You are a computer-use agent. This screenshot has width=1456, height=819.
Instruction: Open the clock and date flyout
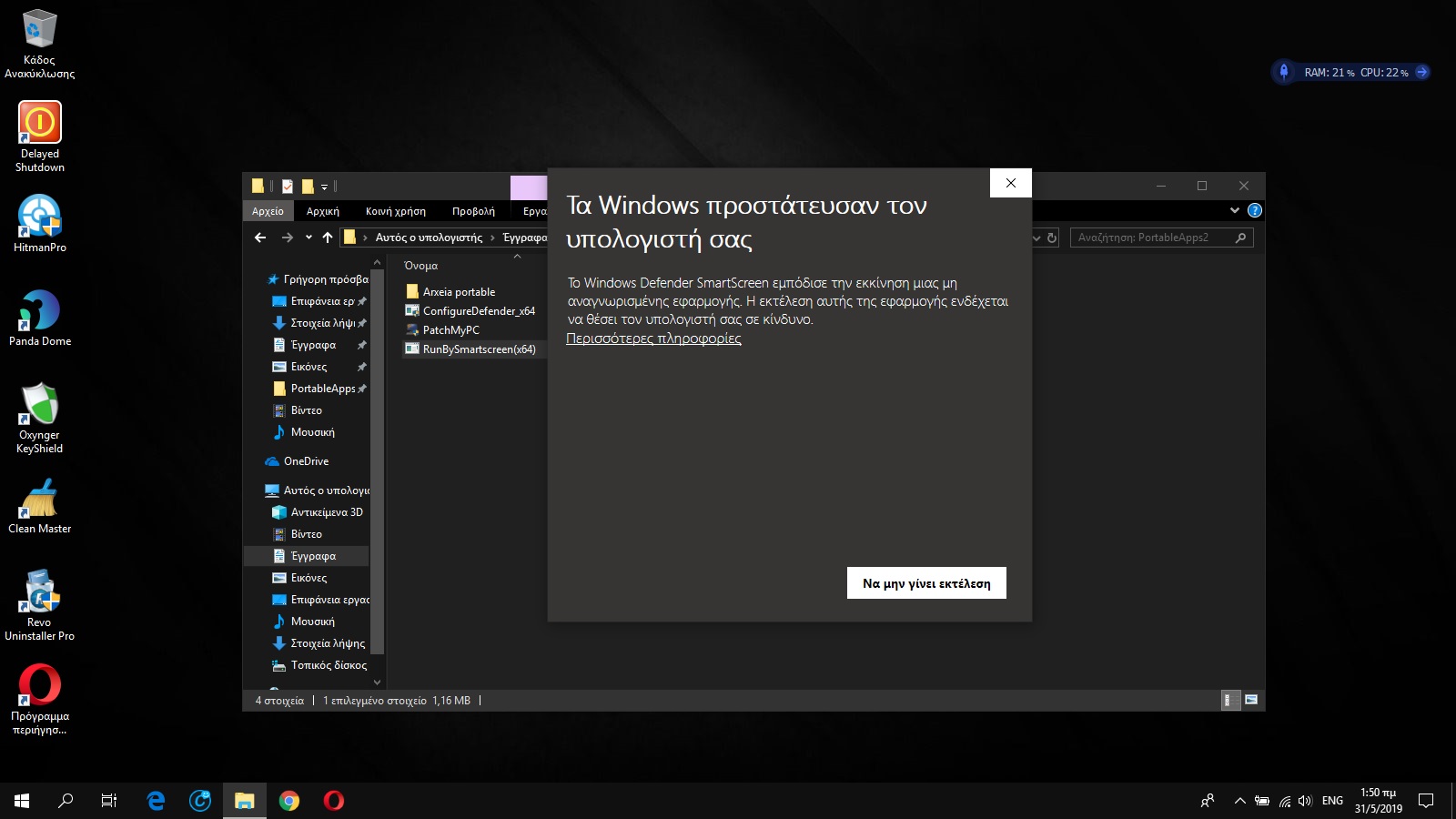1378,801
